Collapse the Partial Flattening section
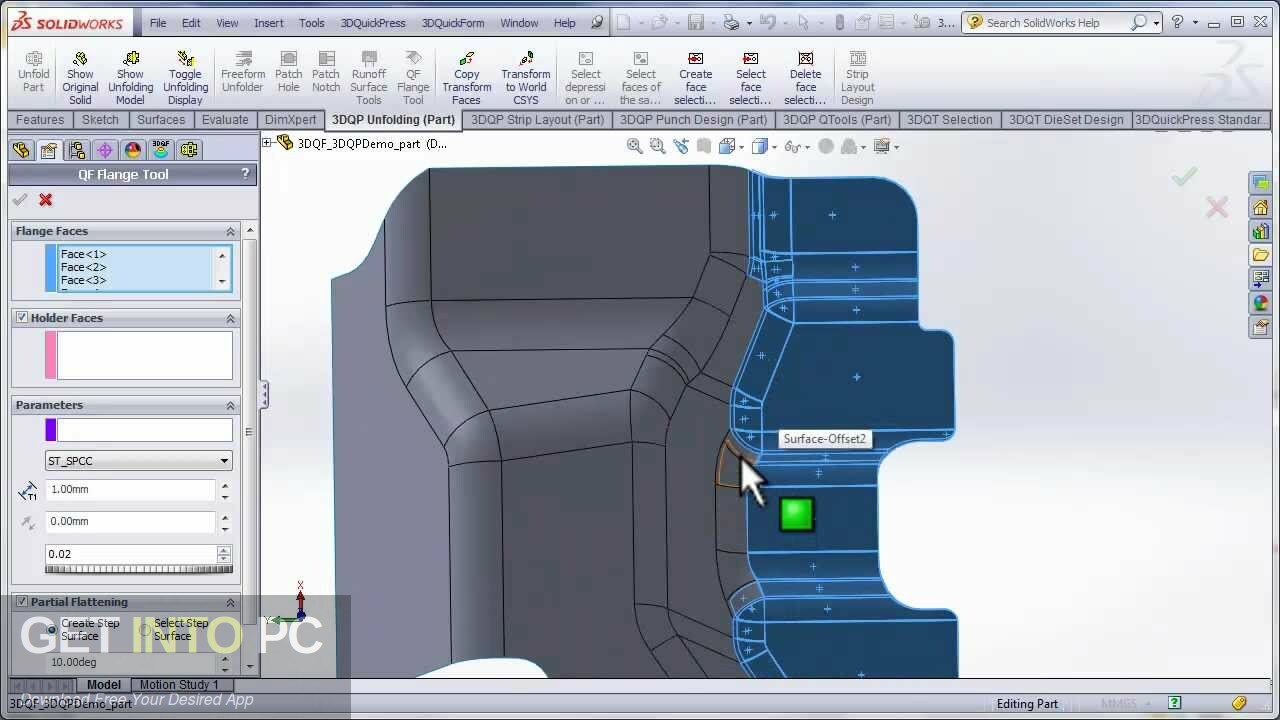Screen dimensions: 1280x720 230,602
